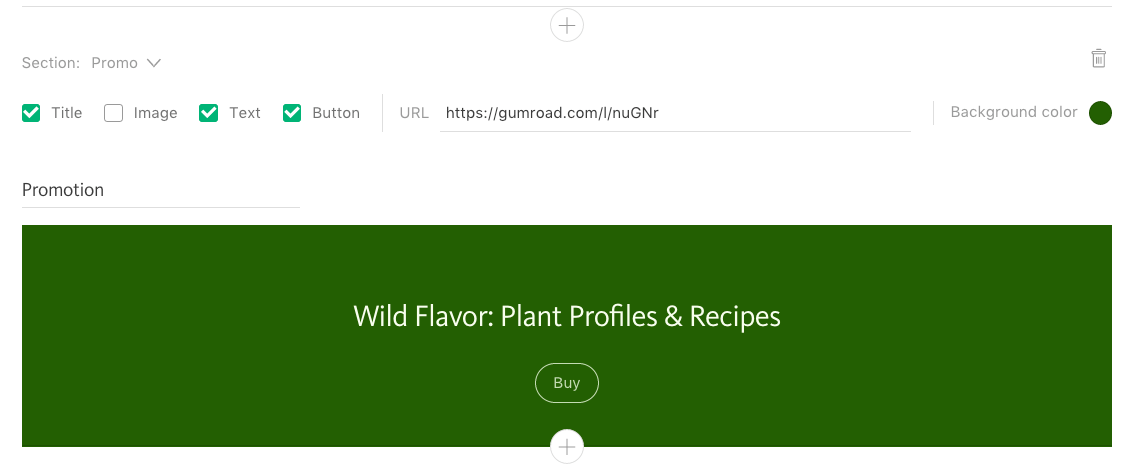Expand the chevron arrow next to Promo
This screenshot has width=1146, height=475.
pyautogui.click(x=153, y=63)
